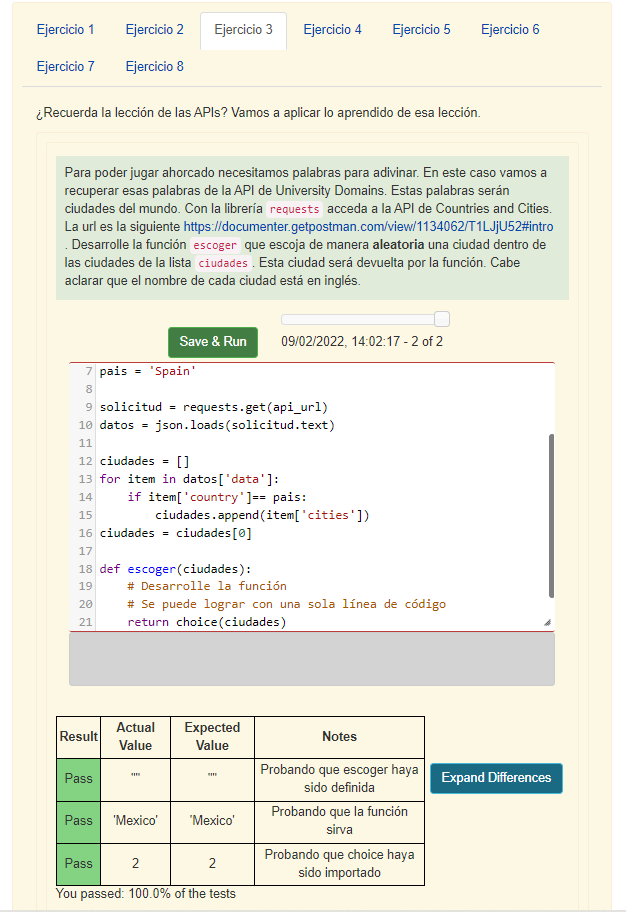This screenshot has height=912, width=626.
Task: Switch to the Ejercicio 1 tab
Action: pyautogui.click(x=65, y=30)
